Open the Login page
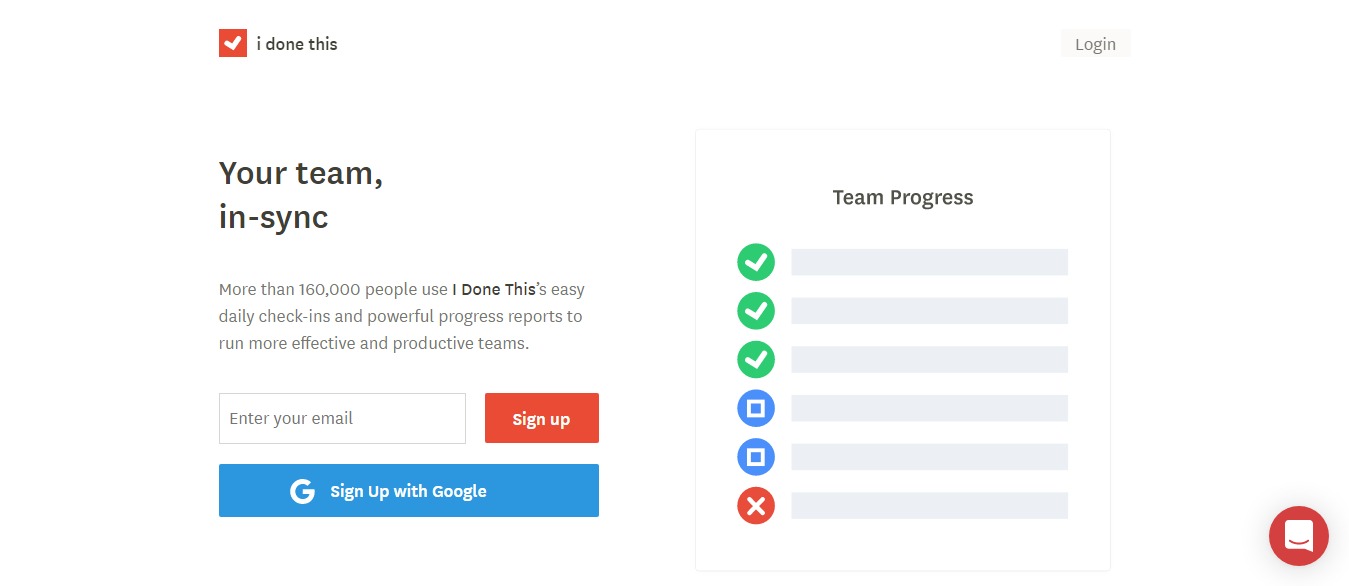 (1095, 44)
